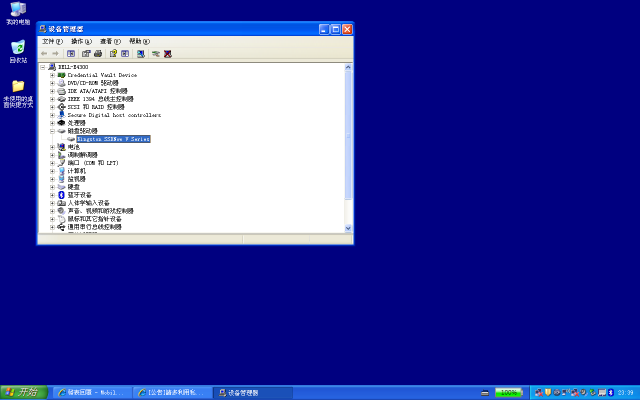Open 我的电脑 desktop icon

point(18,13)
